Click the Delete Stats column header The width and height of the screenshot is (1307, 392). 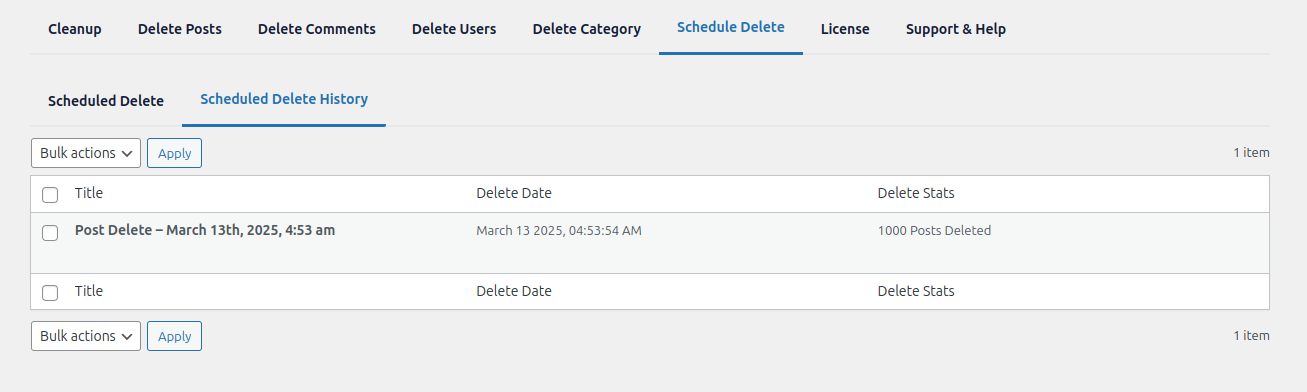(916, 193)
